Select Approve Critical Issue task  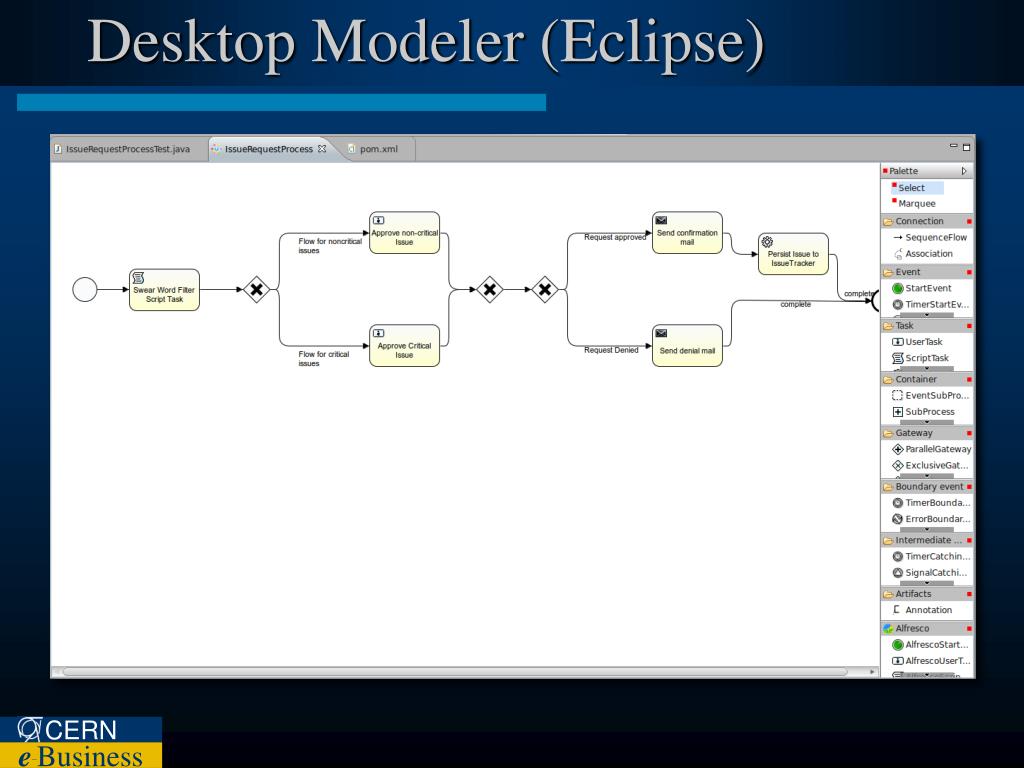(404, 345)
